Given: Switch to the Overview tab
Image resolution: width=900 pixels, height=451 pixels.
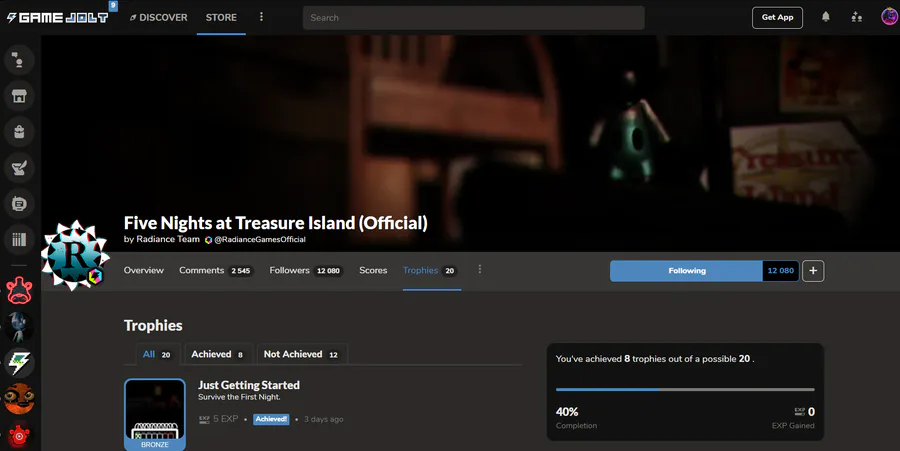Looking at the screenshot, I should pyautogui.click(x=143, y=270).
